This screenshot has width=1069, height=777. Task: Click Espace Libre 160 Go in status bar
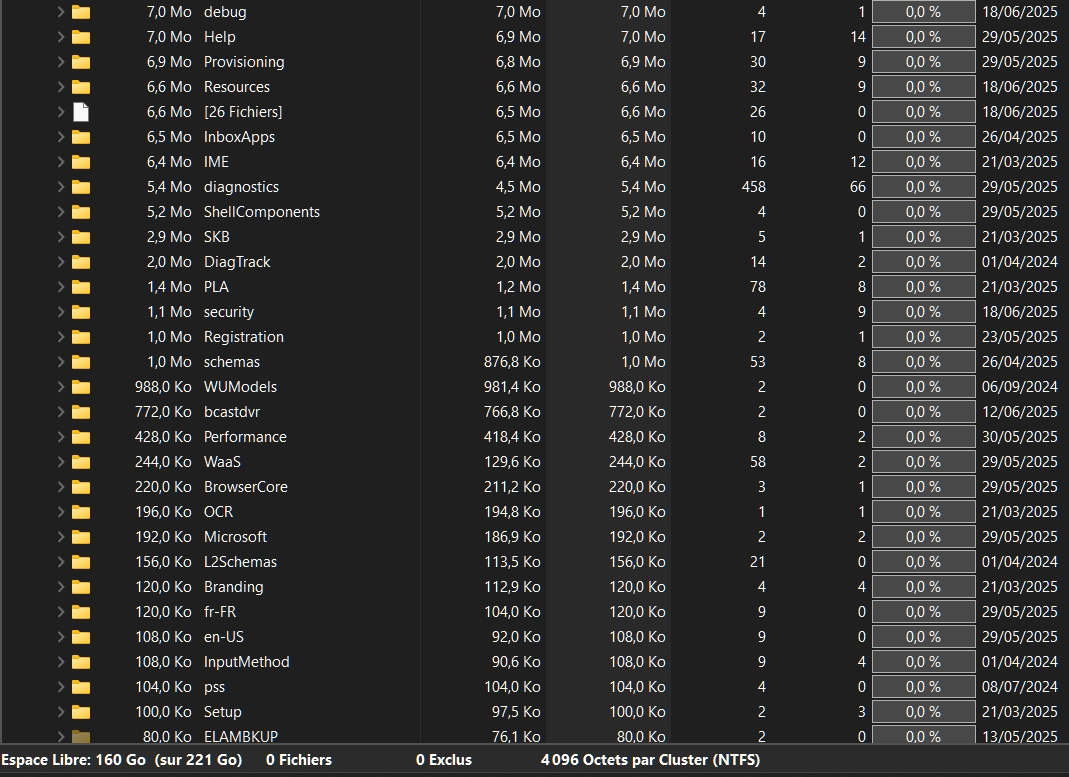121,760
